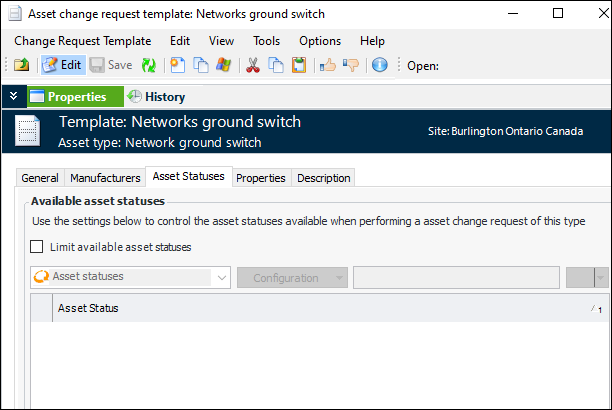Switch to the Manufacturers tab
The width and height of the screenshot is (612, 410).
[x=105, y=178]
